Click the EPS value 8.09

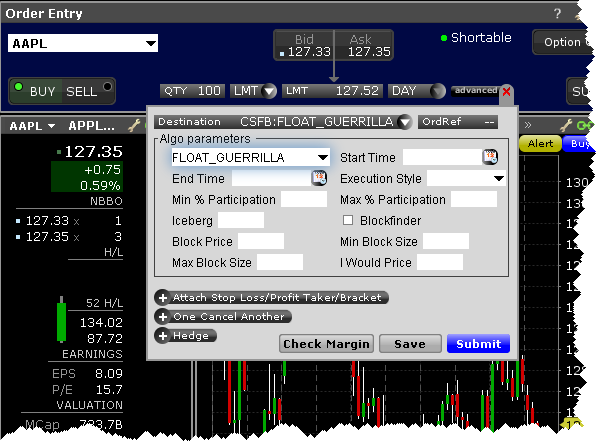[109, 373]
